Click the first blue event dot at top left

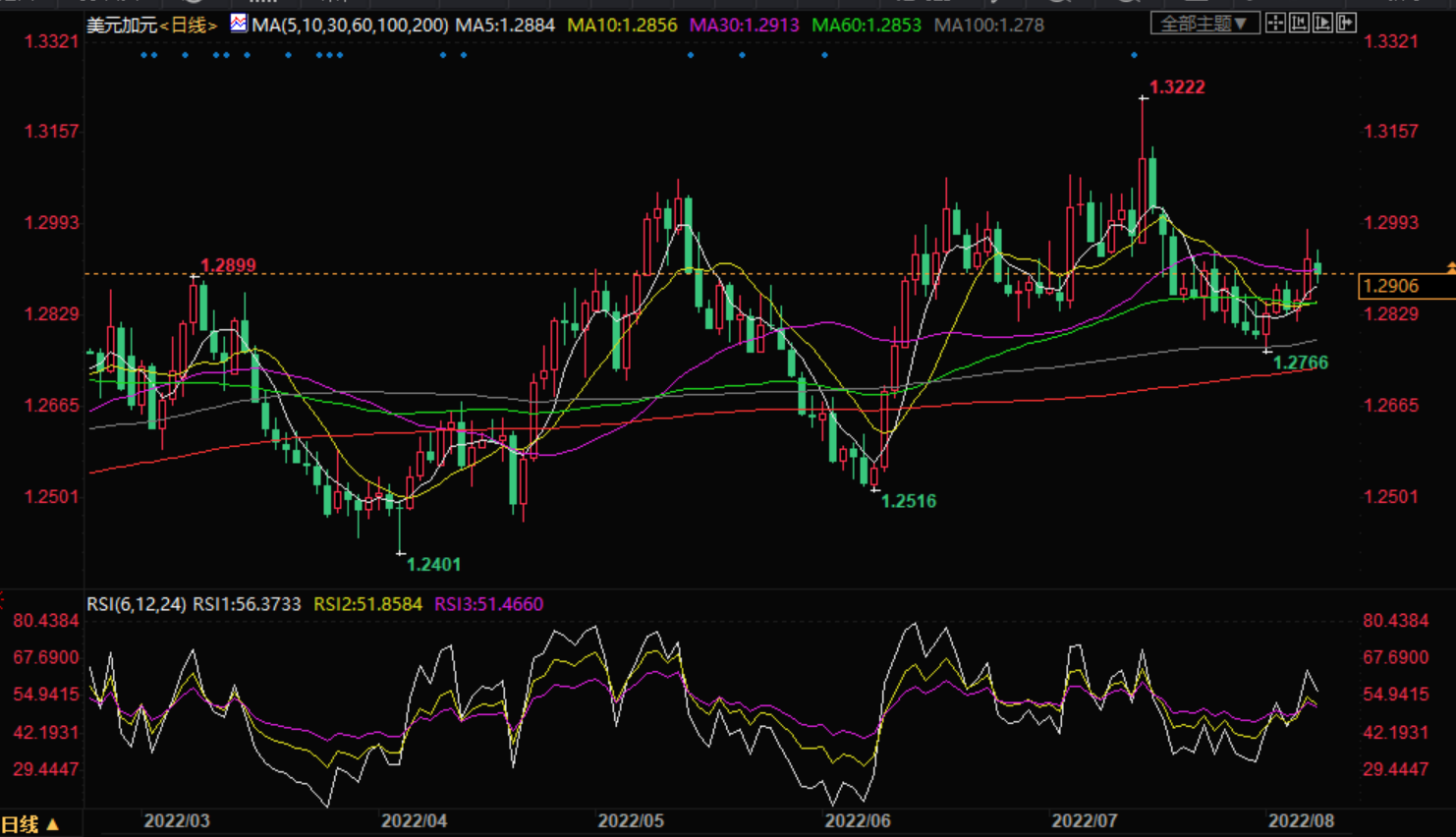(143, 55)
